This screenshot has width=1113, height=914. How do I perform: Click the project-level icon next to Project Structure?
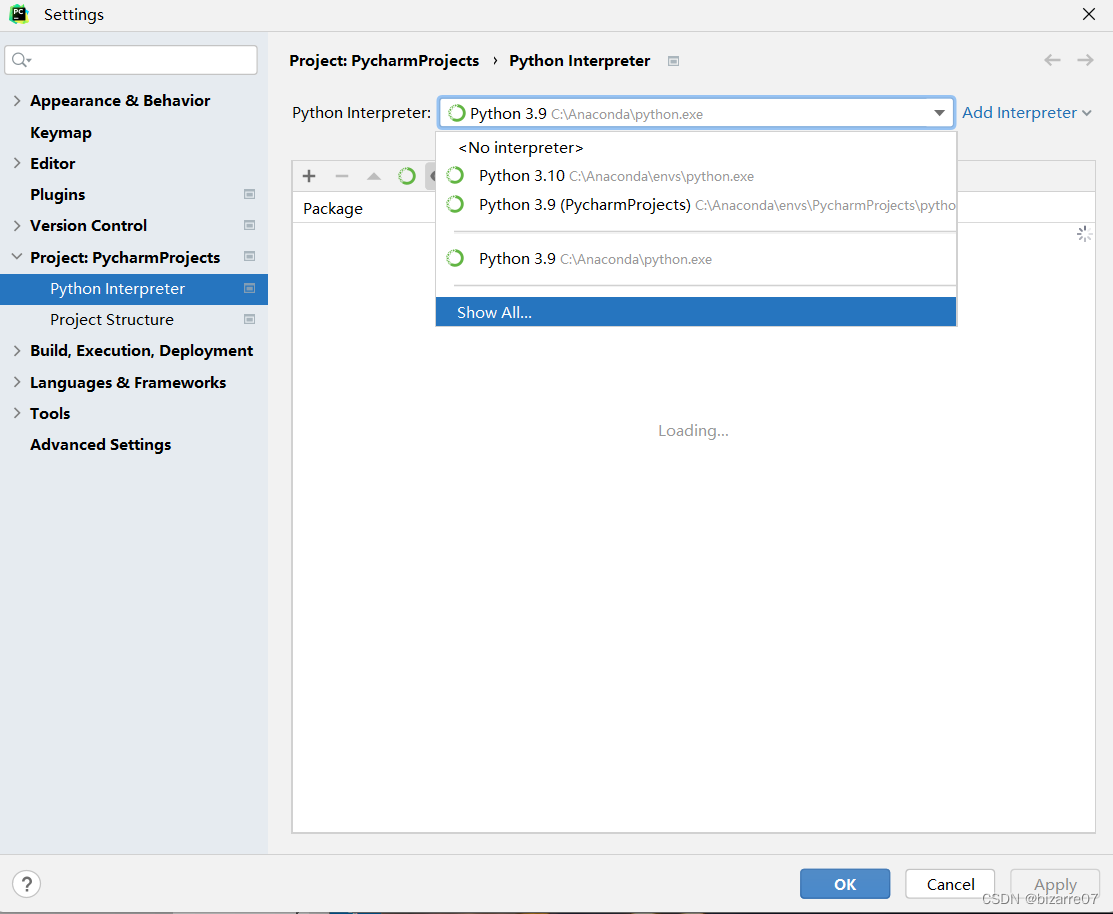coord(249,319)
